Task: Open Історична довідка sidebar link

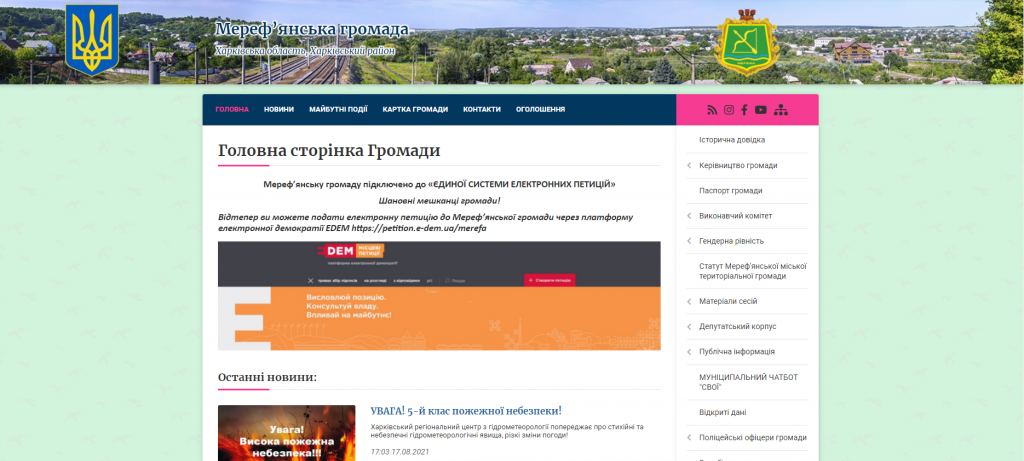Action: tap(731, 140)
